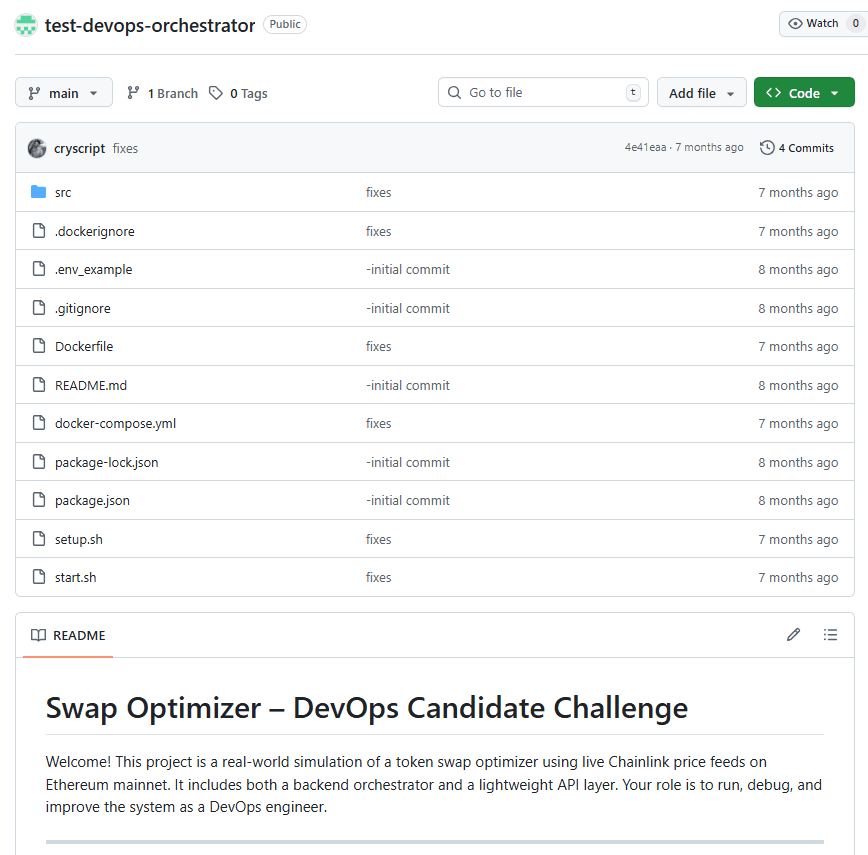Click the tags icon beside 0 Tags
The height and width of the screenshot is (855, 868).
(x=215, y=92)
